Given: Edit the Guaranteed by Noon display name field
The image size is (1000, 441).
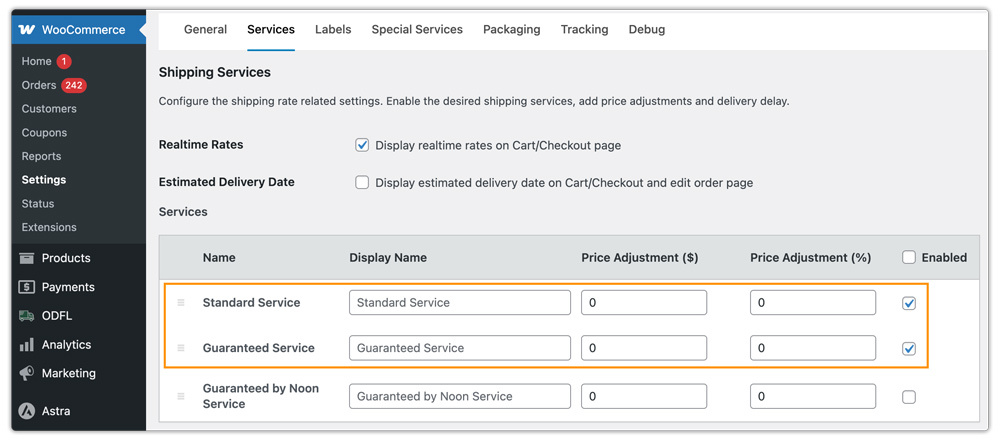Looking at the screenshot, I should [460, 396].
